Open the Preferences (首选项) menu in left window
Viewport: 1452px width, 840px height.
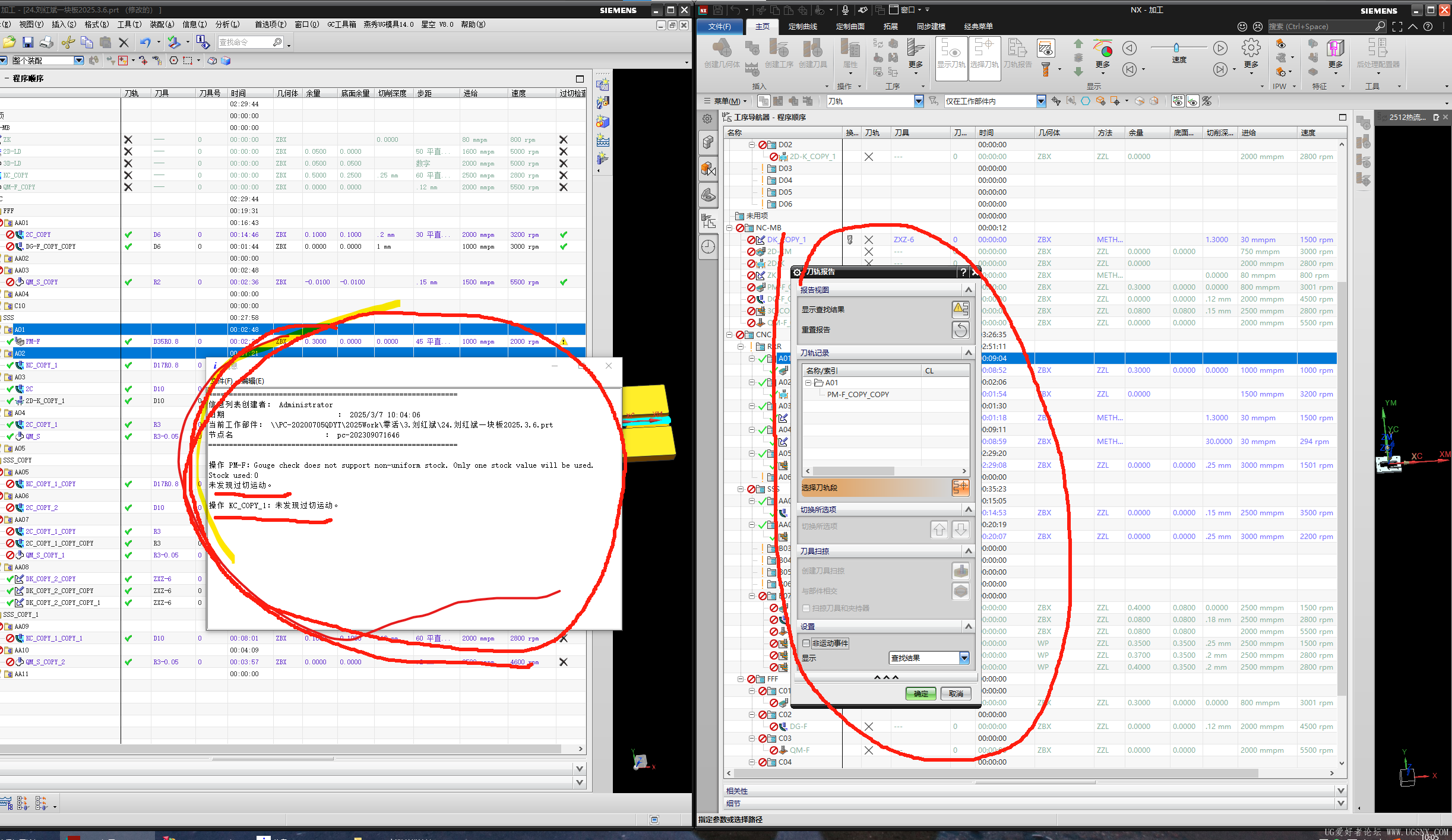pos(270,24)
